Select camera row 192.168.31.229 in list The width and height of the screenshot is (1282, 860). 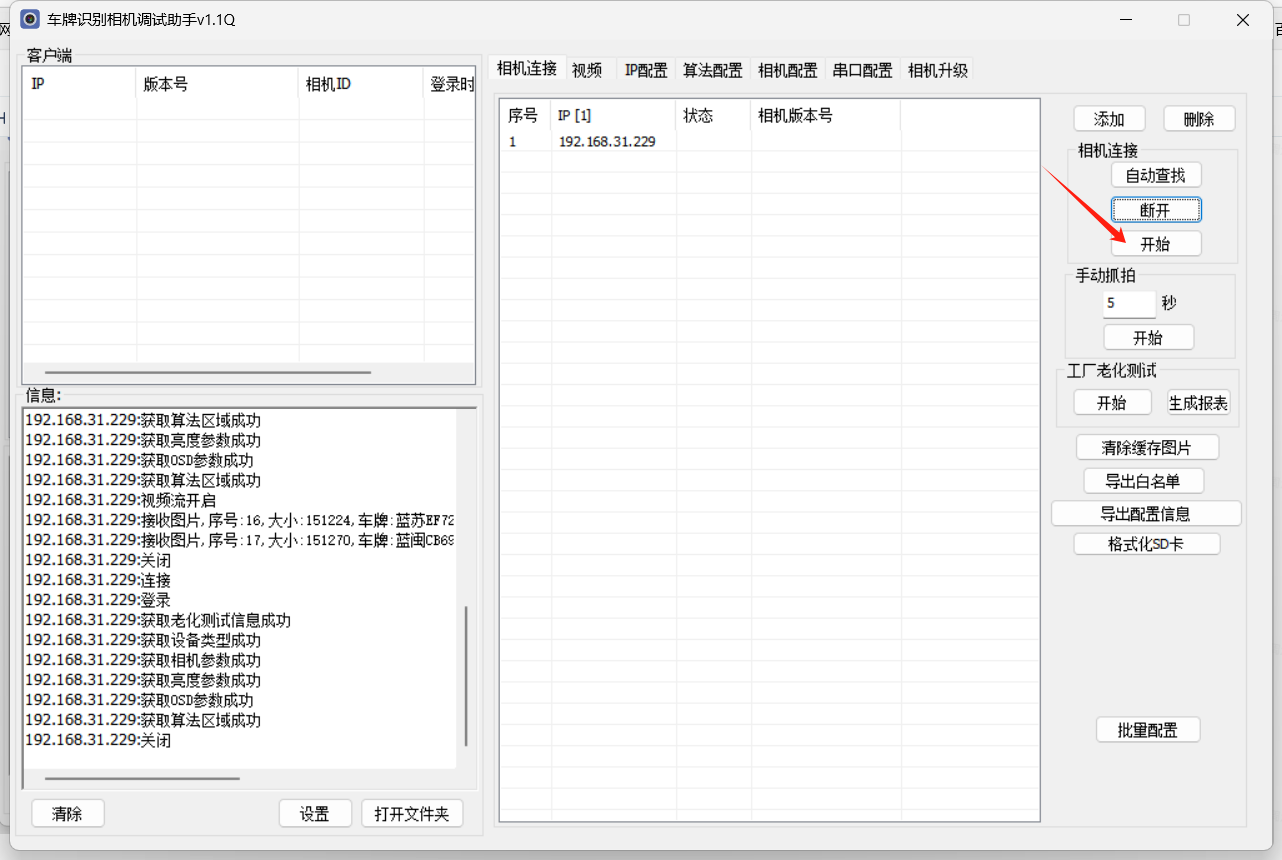click(769, 142)
